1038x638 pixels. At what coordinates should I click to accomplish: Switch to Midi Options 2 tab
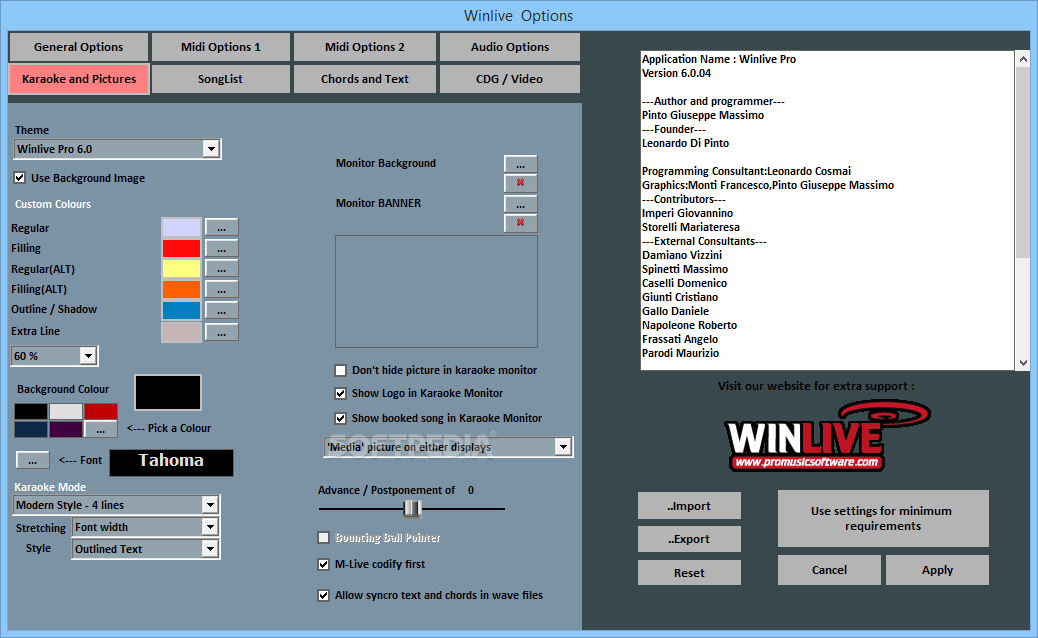tap(365, 47)
